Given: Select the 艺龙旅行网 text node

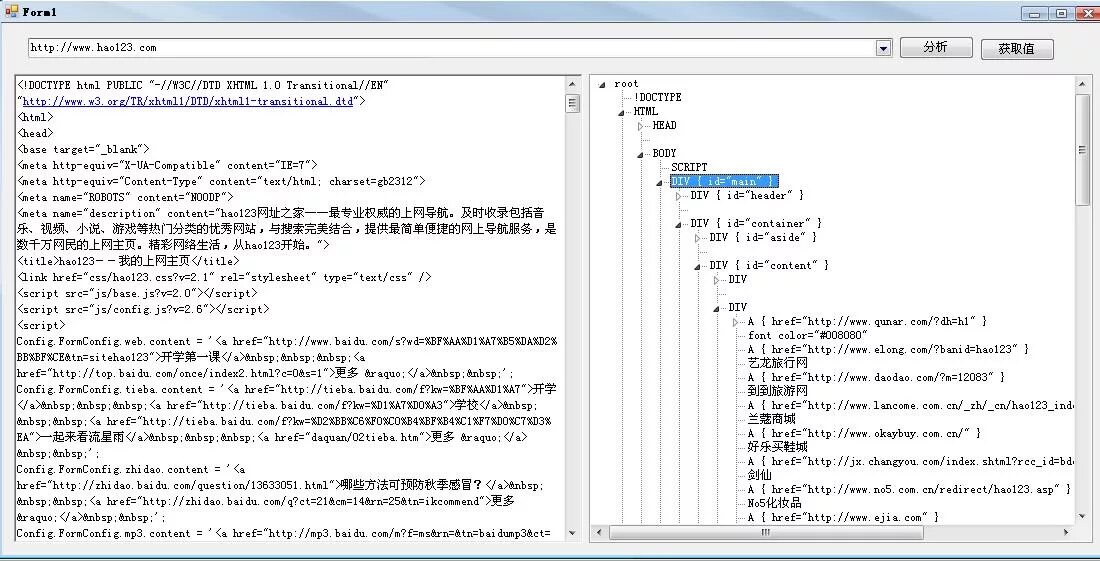Looking at the screenshot, I should click(777, 363).
